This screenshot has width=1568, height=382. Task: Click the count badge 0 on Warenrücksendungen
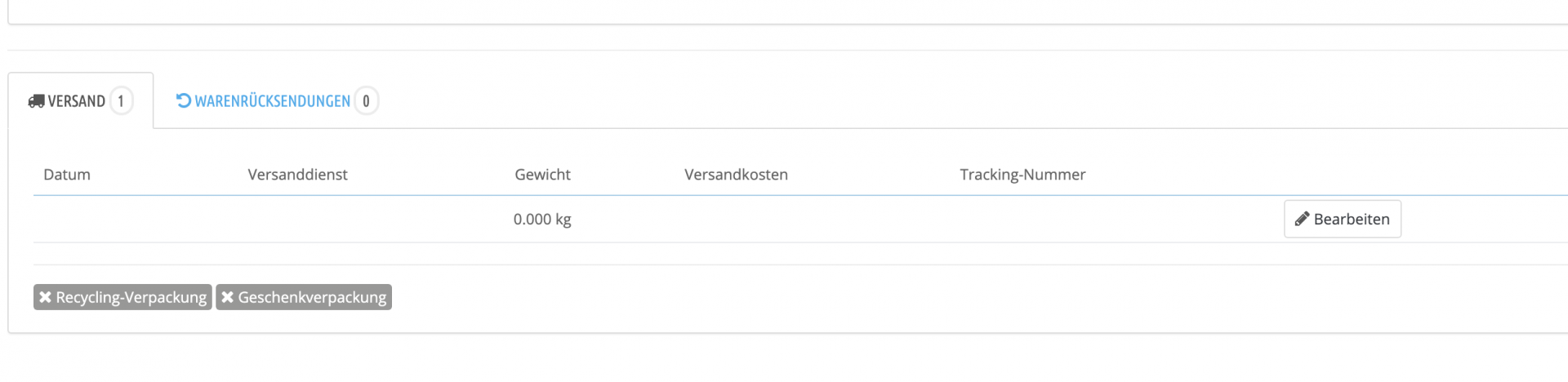[366, 101]
